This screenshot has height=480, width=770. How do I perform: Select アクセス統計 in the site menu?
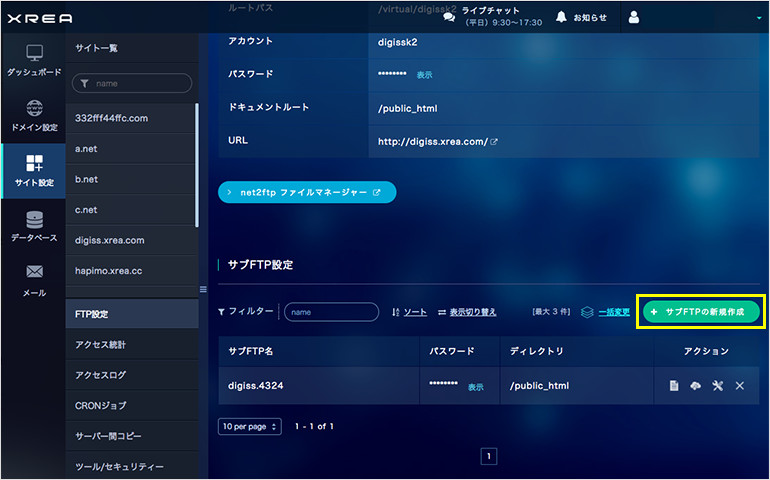[x=101, y=345]
